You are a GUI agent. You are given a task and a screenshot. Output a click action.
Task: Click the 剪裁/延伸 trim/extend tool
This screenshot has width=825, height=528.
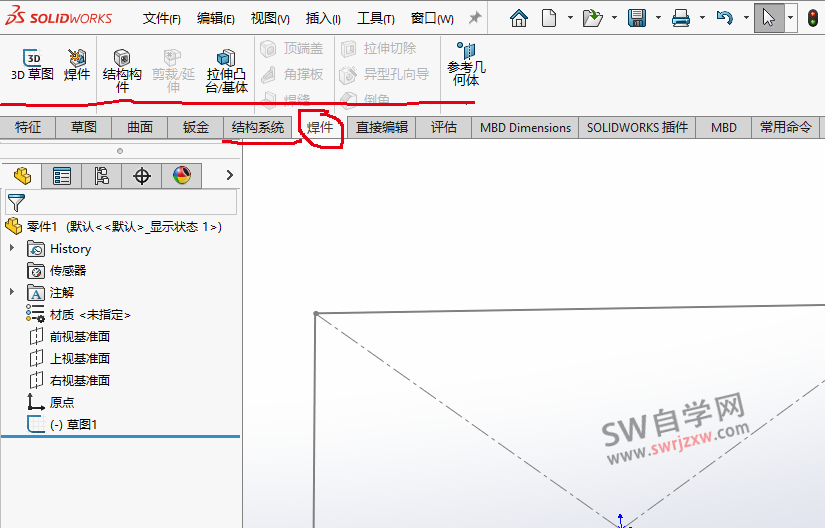[x=173, y=72]
